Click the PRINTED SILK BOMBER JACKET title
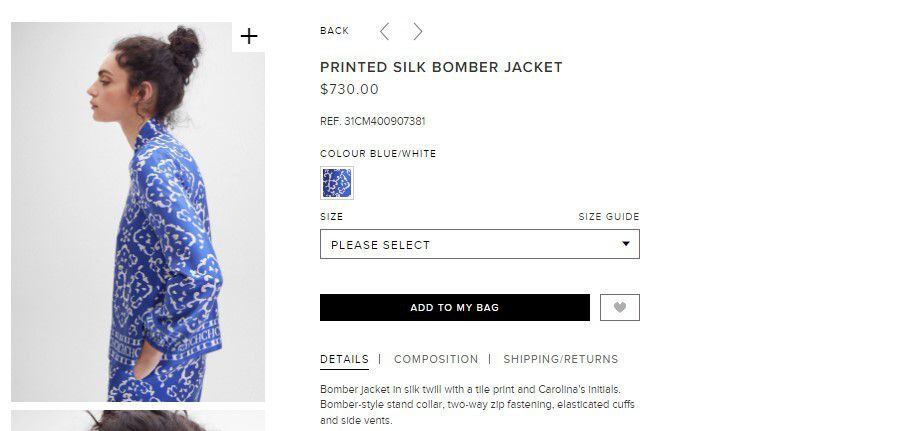This screenshot has width=901, height=431. pyautogui.click(x=441, y=68)
